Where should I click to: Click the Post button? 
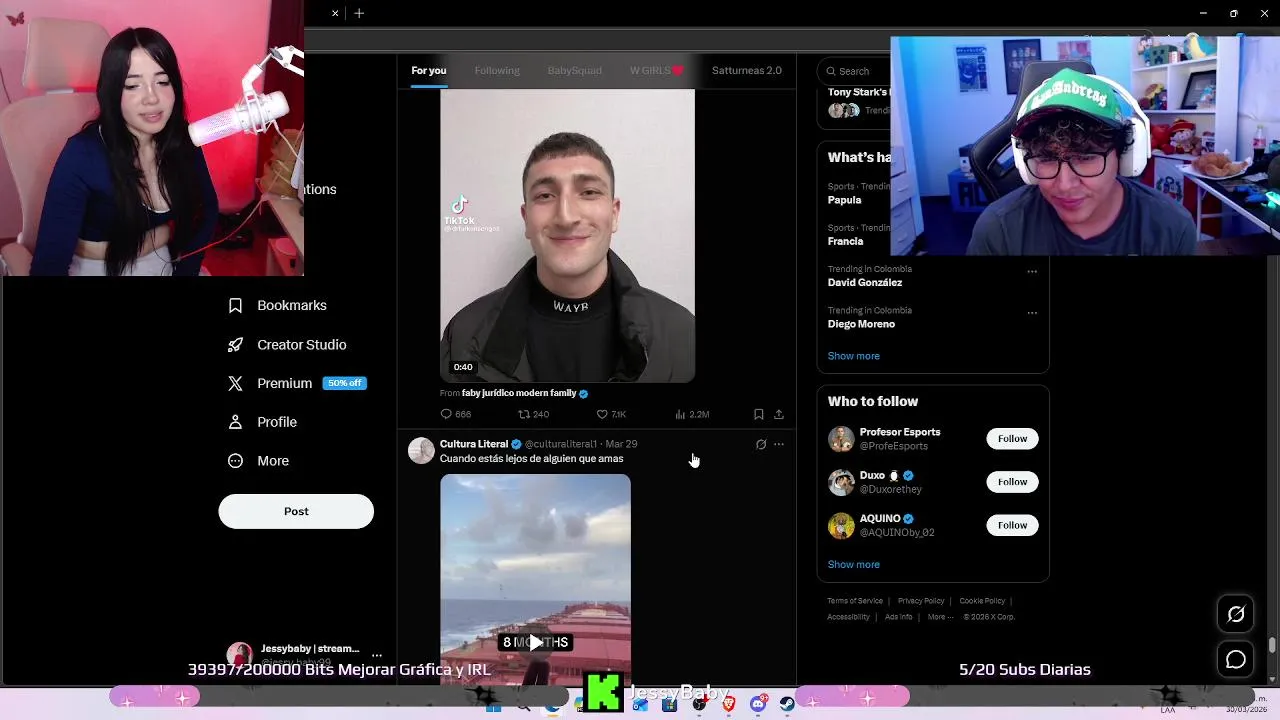[x=296, y=511]
